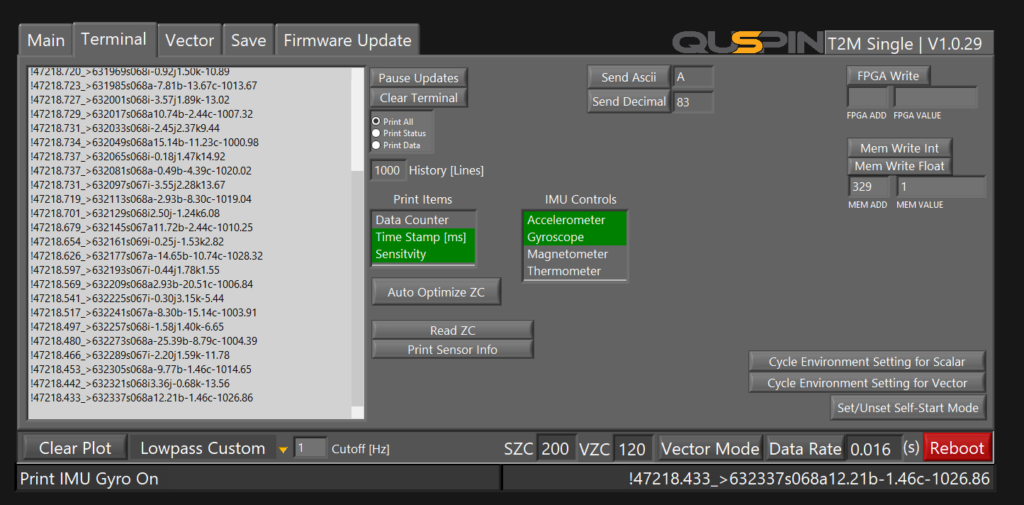Switch to the Main tab

(46, 41)
